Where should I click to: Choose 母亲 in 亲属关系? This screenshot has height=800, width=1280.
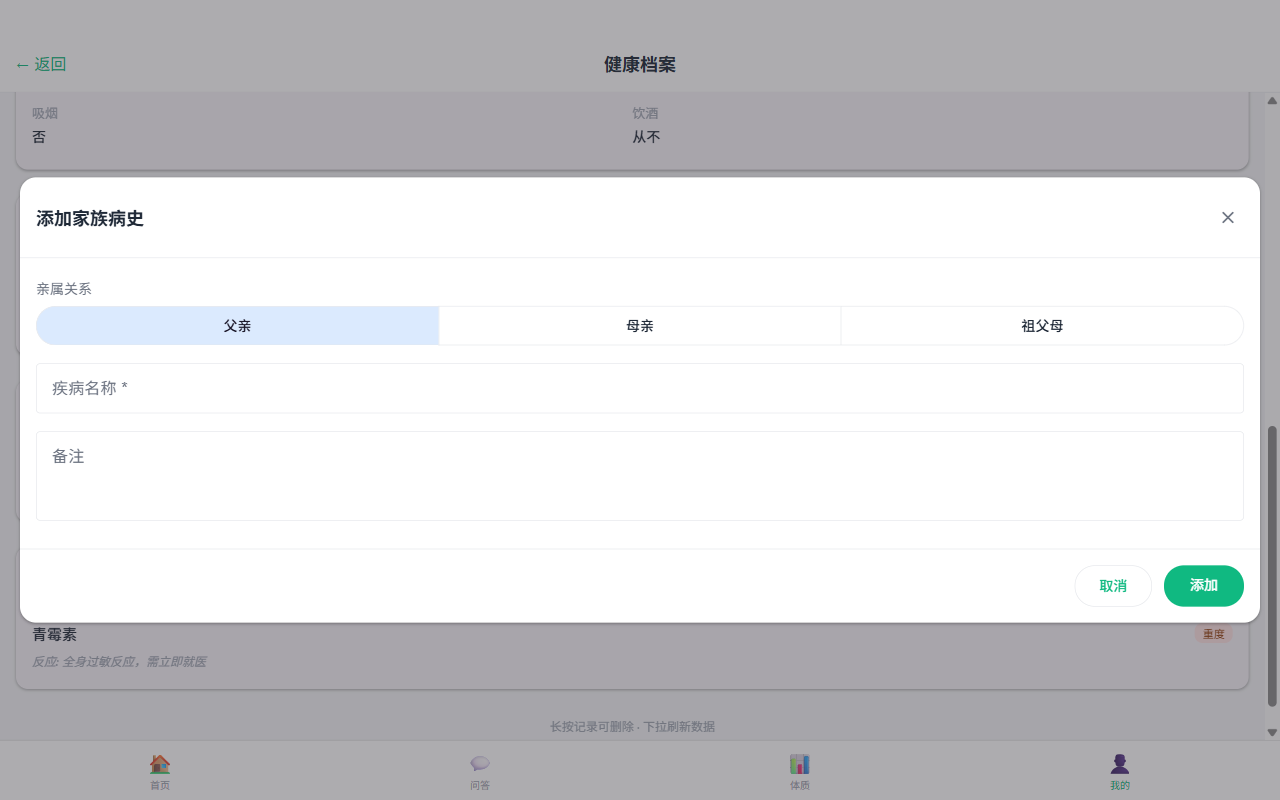pyautogui.click(x=640, y=326)
